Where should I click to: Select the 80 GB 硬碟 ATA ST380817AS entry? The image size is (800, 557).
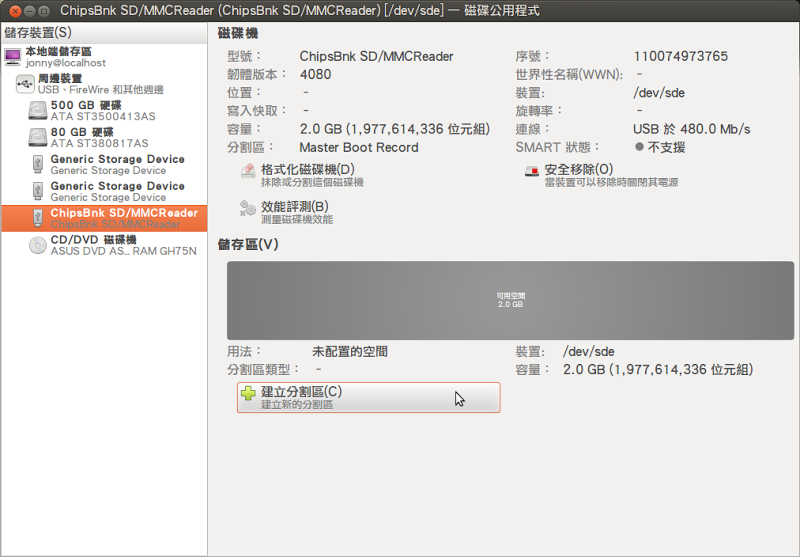click(x=104, y=138)
